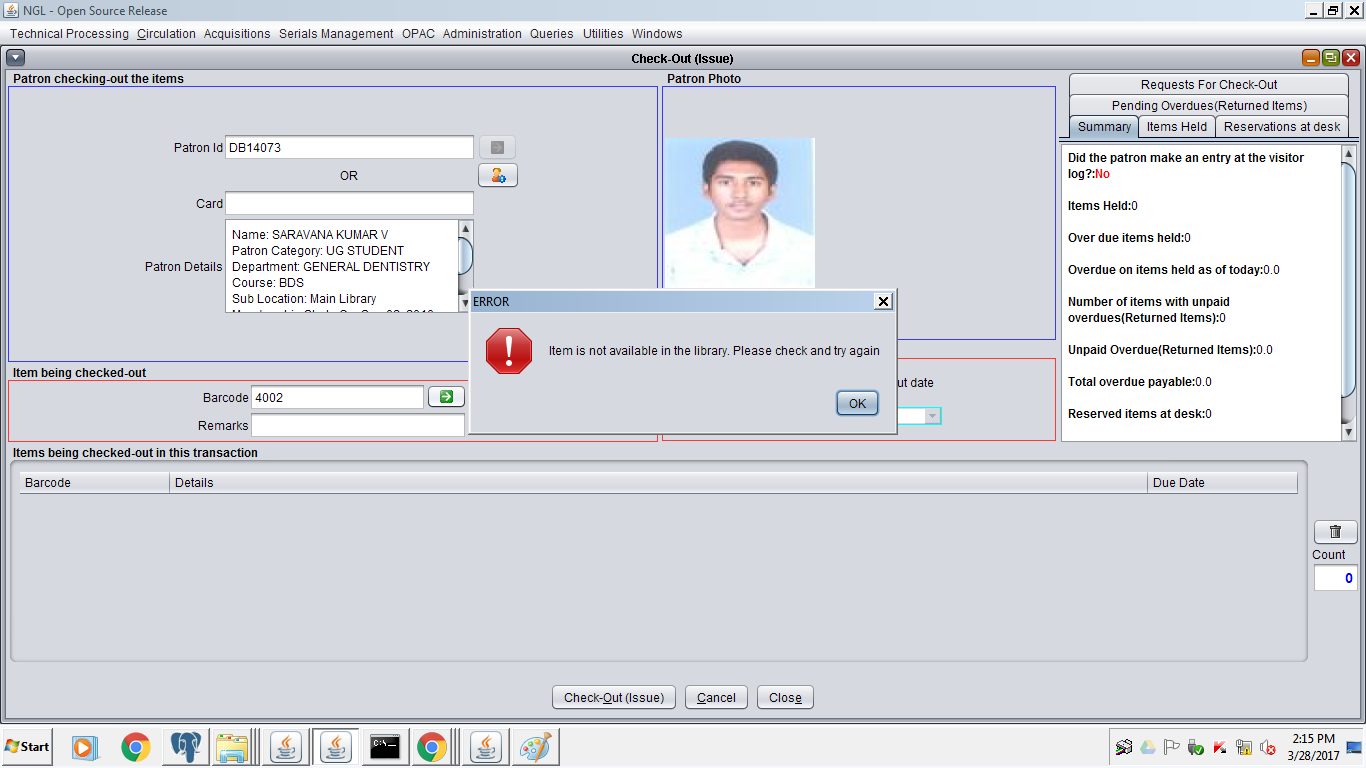Switch to the Items Held tab

1176,127
